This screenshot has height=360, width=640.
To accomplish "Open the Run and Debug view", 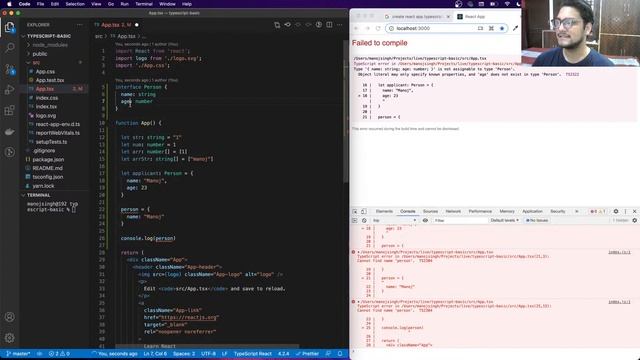I will click(9, 90).
